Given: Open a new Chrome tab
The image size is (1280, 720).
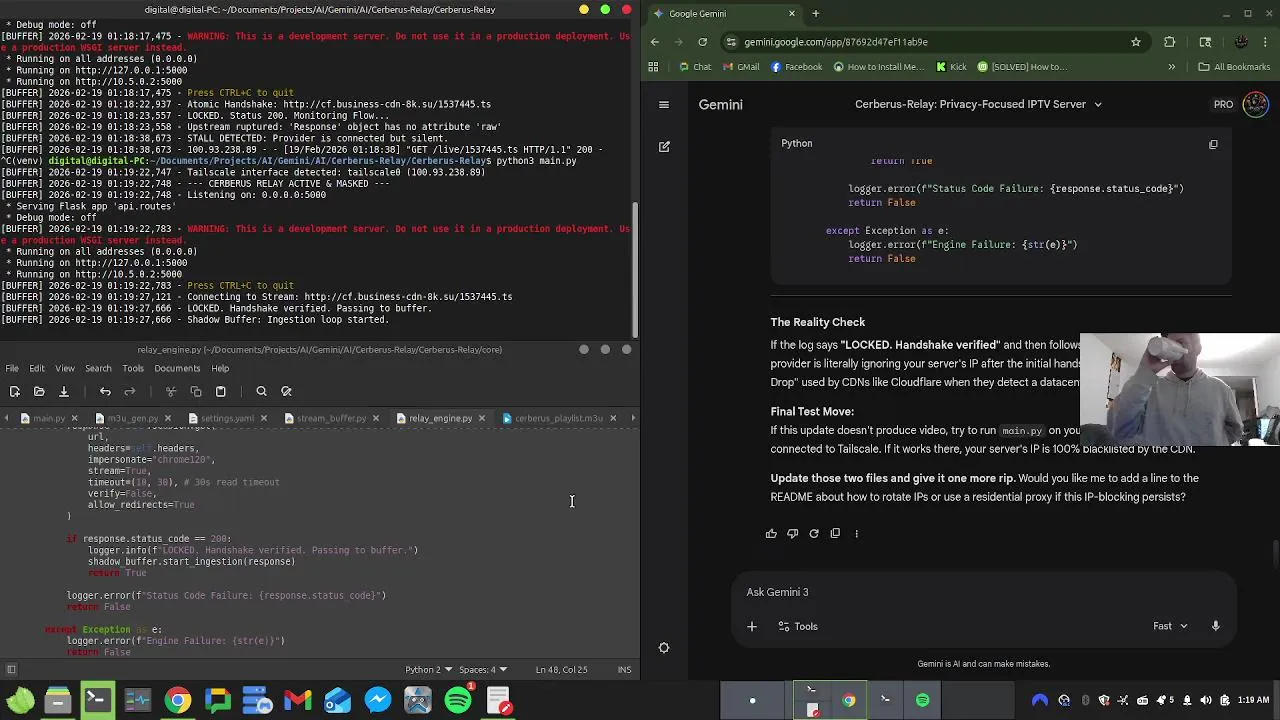Looking at the screenshot, I should pyautogui.click(x=815, y=13).
